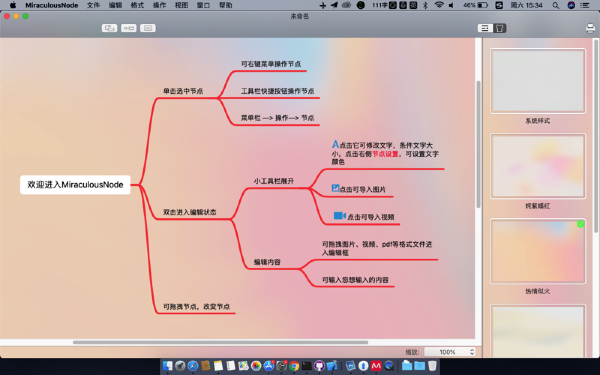
Task: Open the 帮助 menu
Action: [x=225, y=5]
